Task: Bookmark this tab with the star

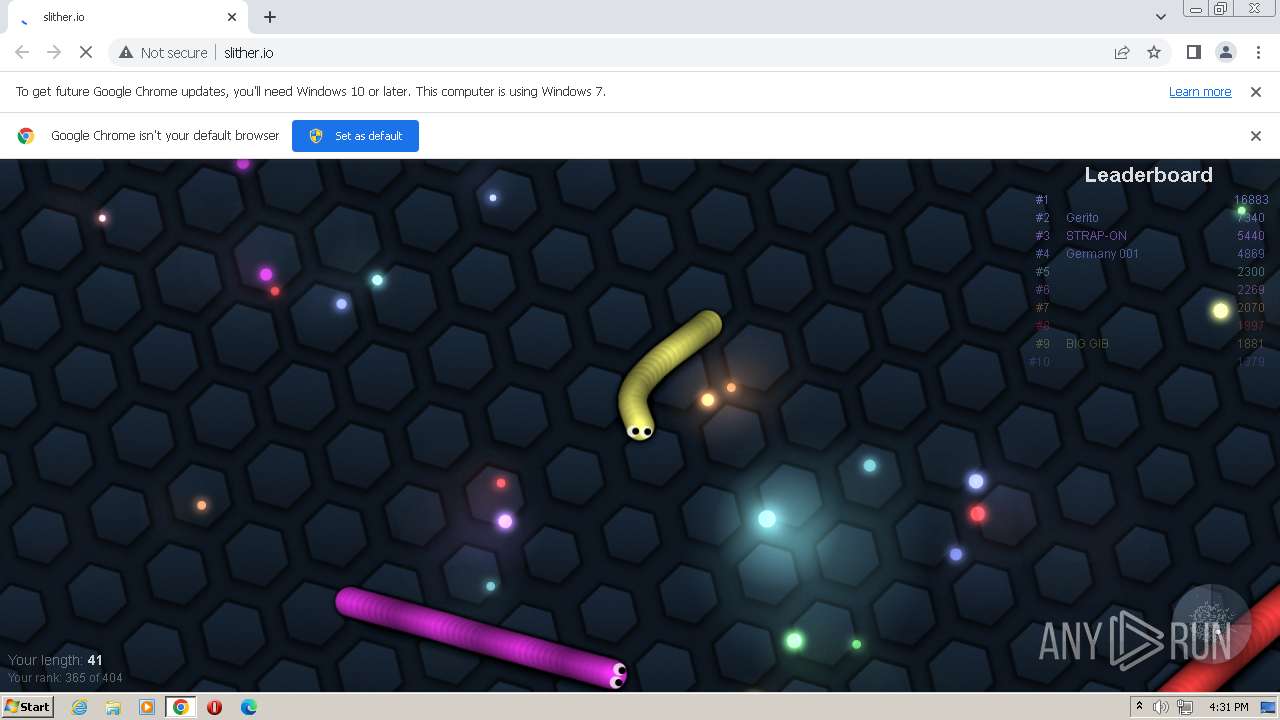Action: pyautogui.click(x=1154, y=52)
